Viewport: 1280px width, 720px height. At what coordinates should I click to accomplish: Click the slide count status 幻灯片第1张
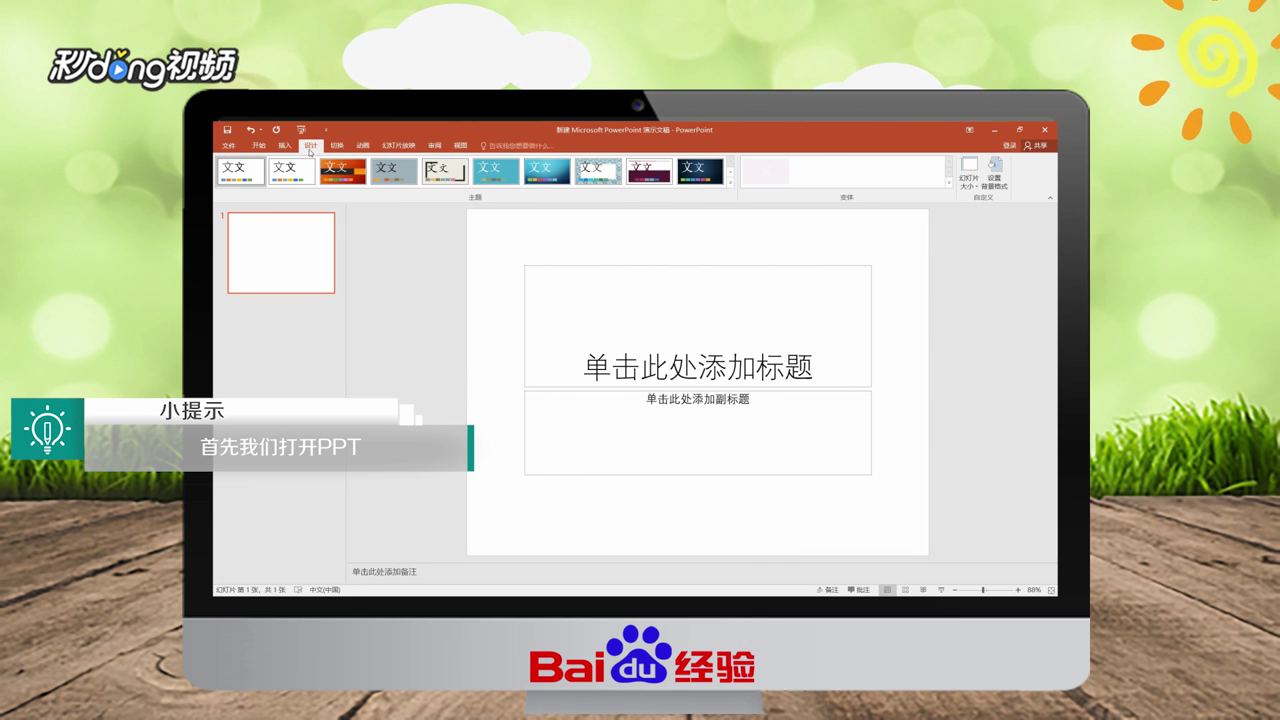pos(250,590)
